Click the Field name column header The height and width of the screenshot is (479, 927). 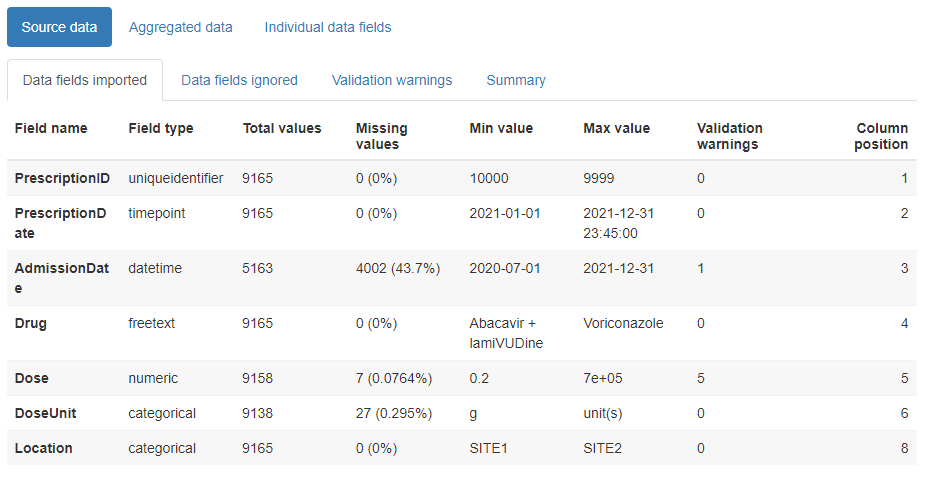[51, 128]
